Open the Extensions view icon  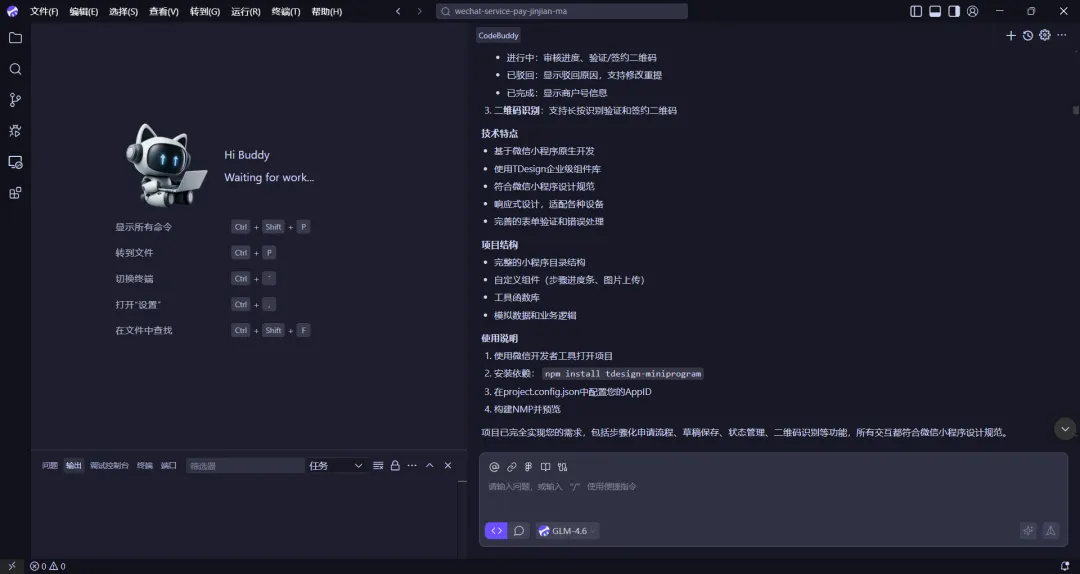pyautogui.click(x=15, y=193)
